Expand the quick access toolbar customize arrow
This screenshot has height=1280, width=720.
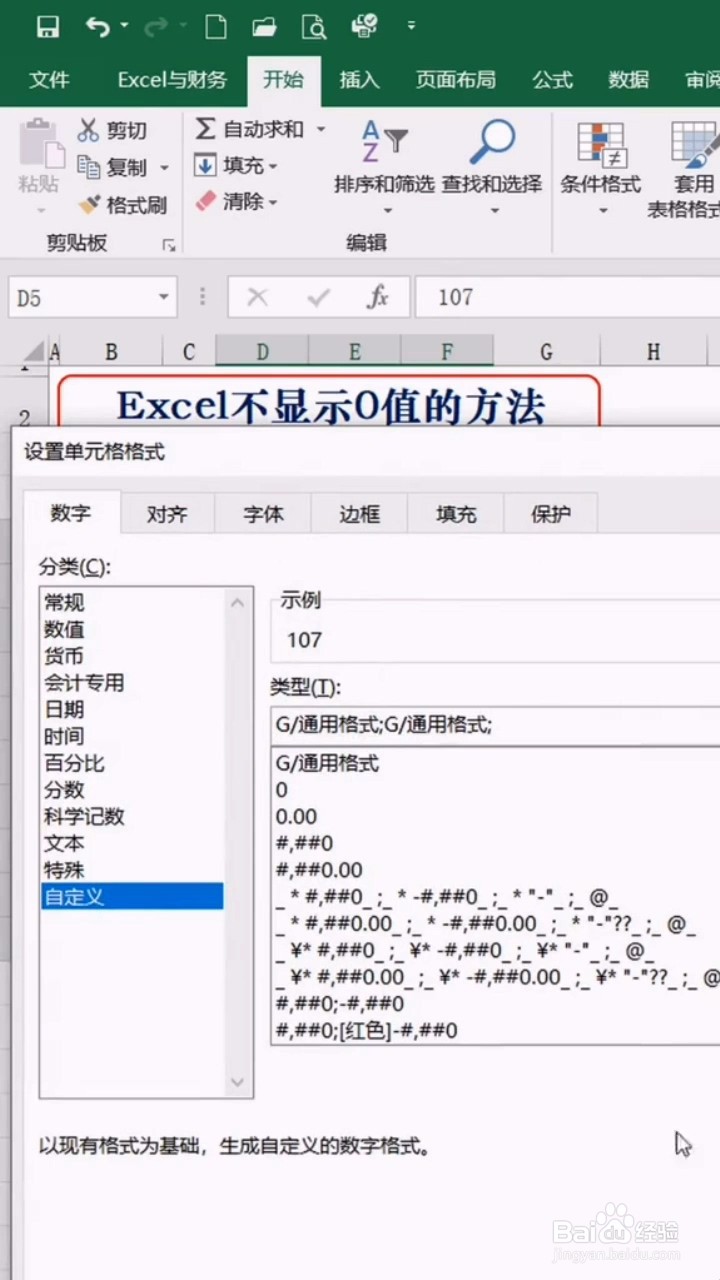tap(411, 26)
